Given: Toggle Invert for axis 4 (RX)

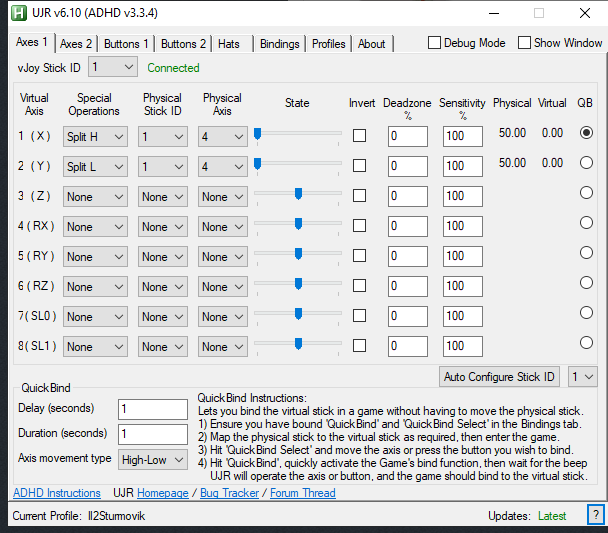Looking at the screenshot, I should pos(359,226).
